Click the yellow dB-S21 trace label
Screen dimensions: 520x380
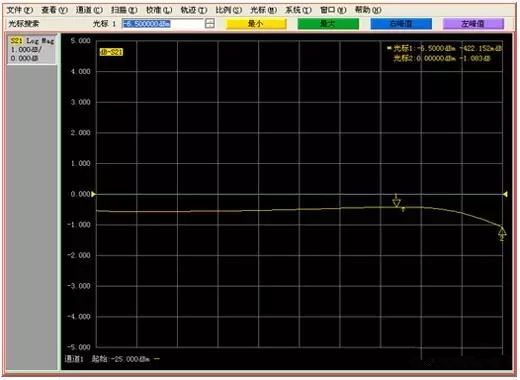pos(111,52)
